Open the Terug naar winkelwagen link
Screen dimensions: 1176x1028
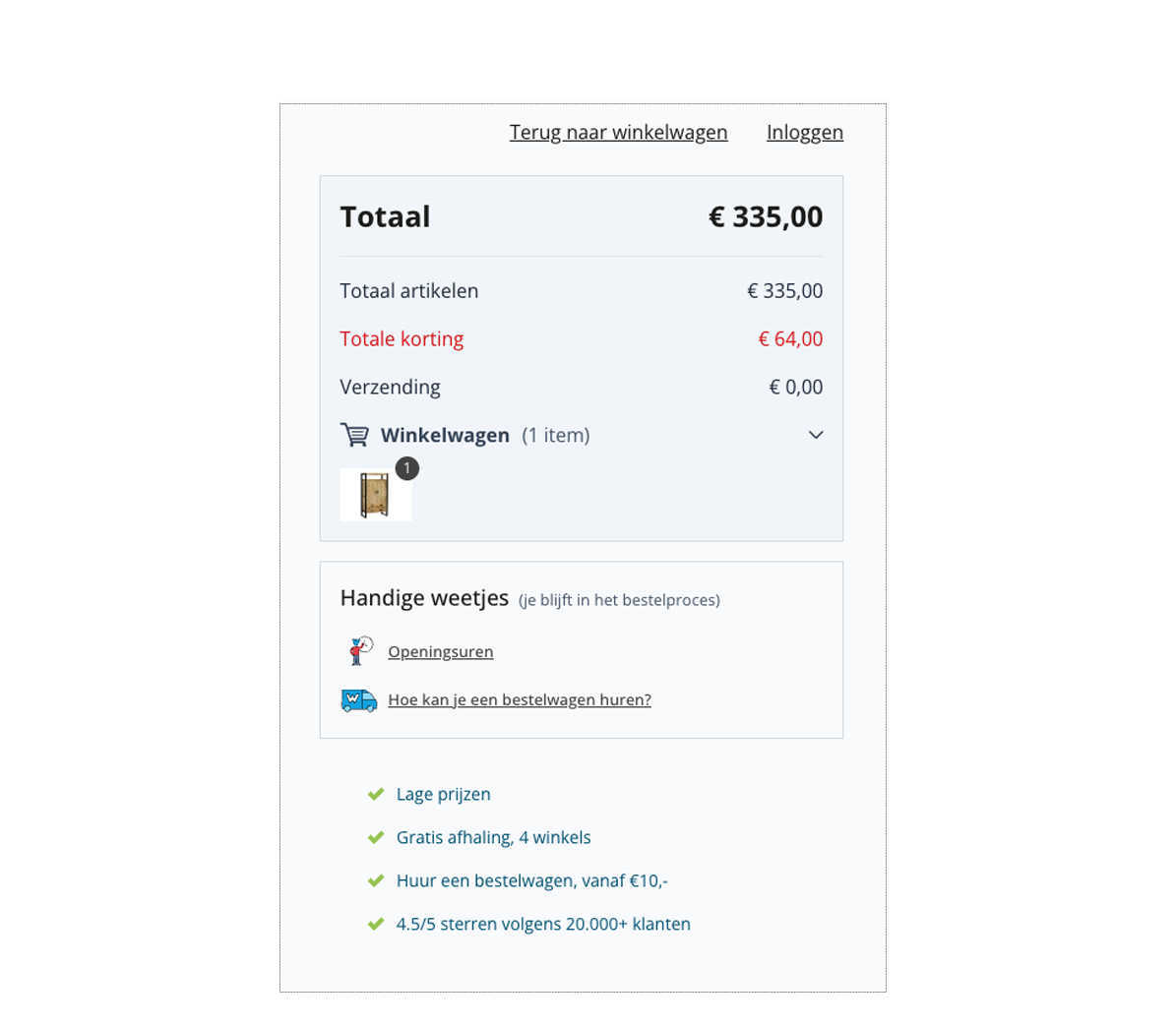coord(619,132)
